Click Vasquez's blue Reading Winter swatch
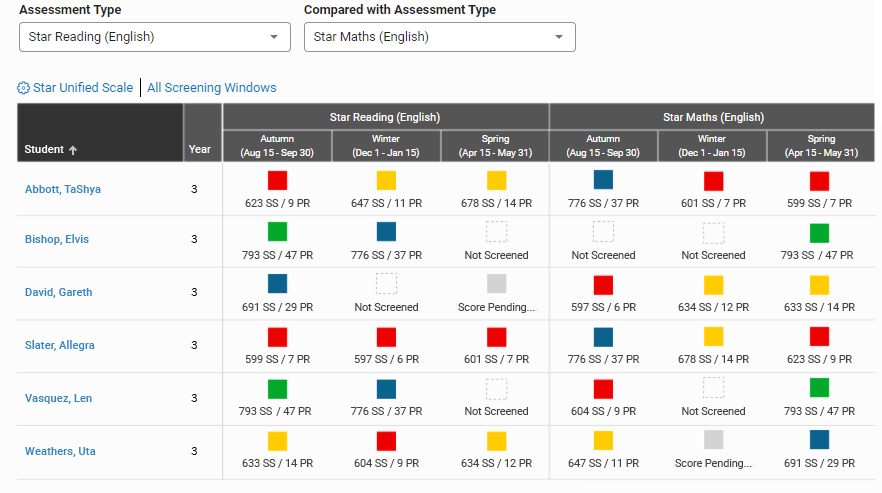The width and height of the screenshot is (882, 493). point(386,389)
